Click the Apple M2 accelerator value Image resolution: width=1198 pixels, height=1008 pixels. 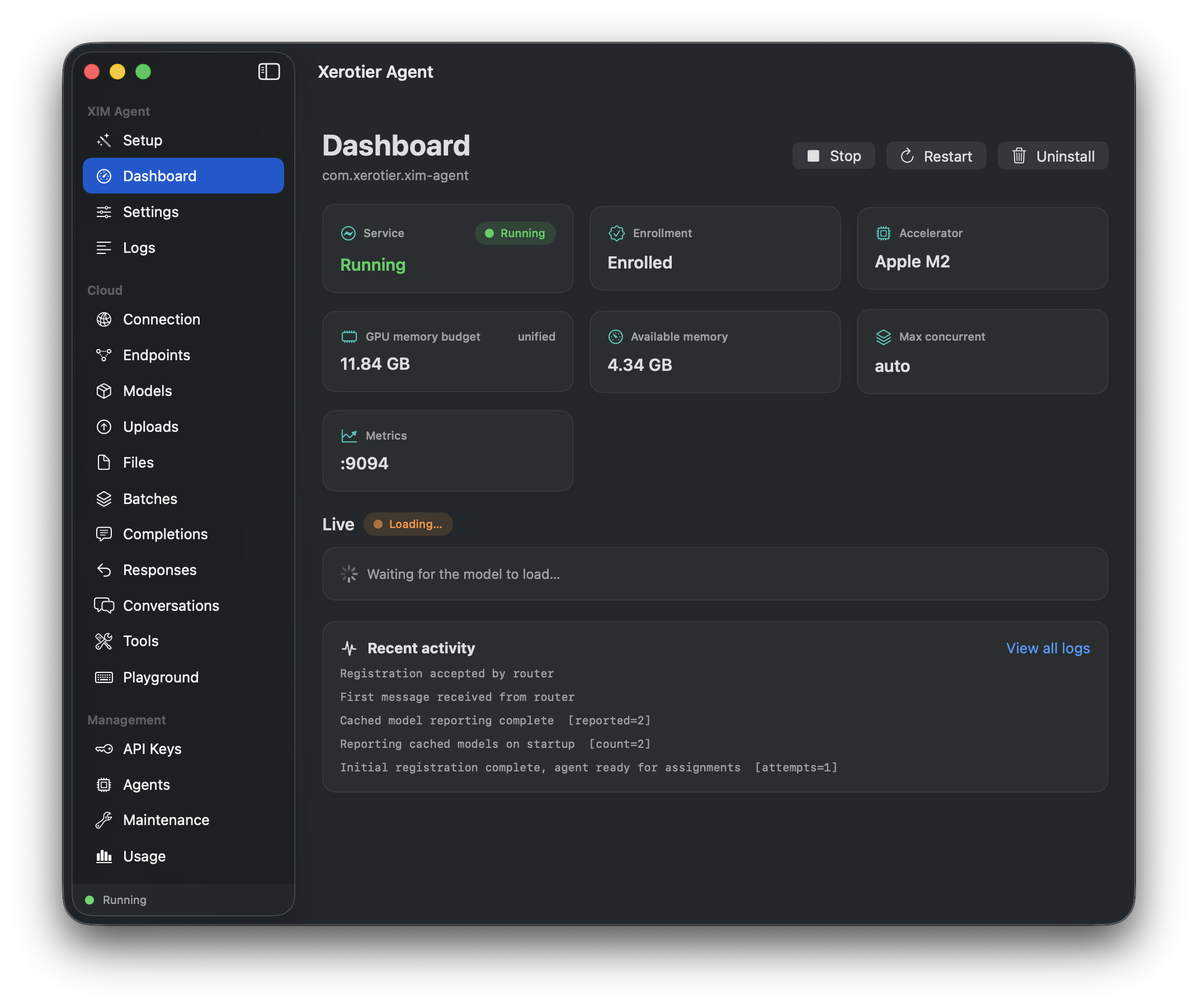(x=912, y=262)
